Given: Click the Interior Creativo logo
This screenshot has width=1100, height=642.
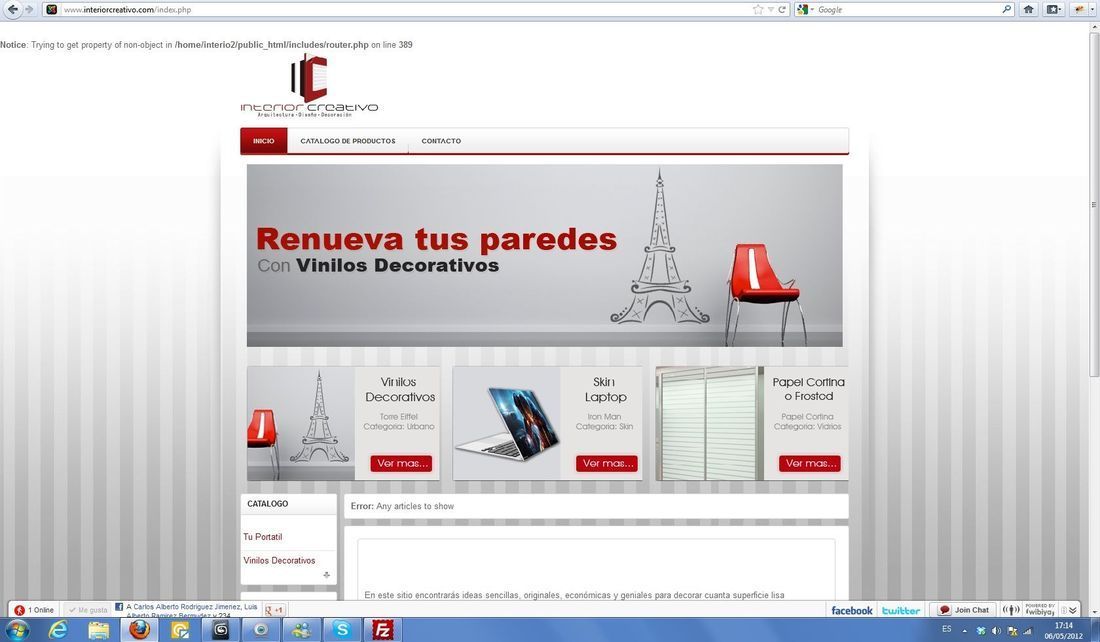Looking at the screenshot, I should (309, 85).
